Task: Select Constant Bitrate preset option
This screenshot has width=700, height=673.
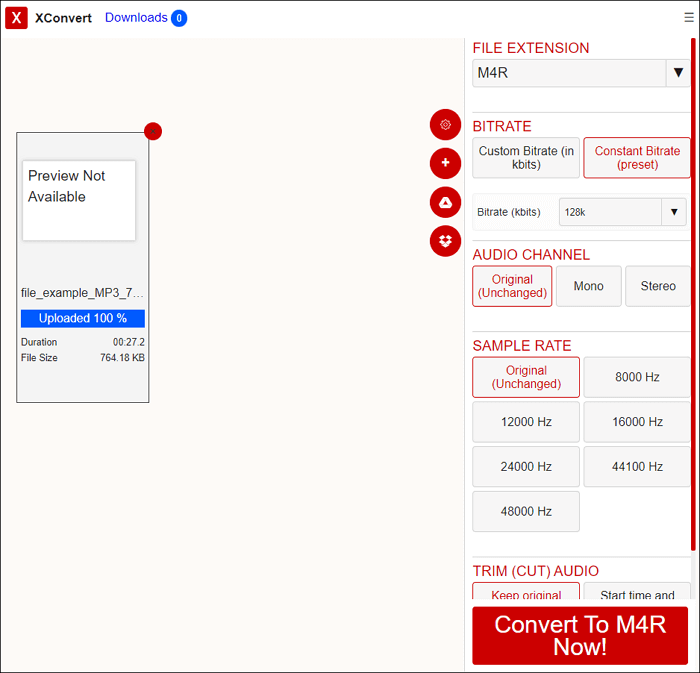Action: pos(637,158)
